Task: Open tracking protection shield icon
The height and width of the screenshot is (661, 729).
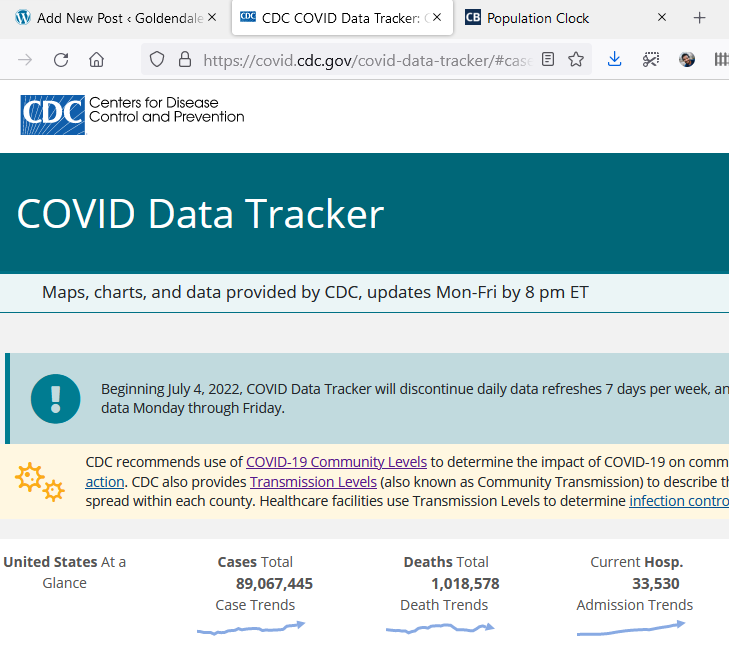Action: (157, 59)
